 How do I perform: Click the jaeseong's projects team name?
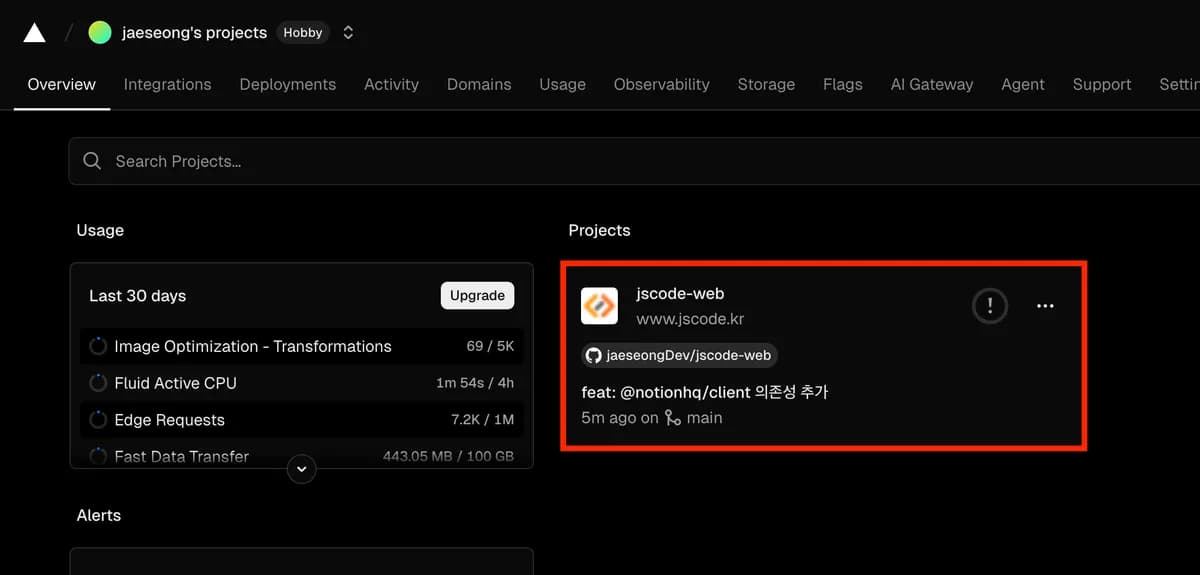coord(194,33)
